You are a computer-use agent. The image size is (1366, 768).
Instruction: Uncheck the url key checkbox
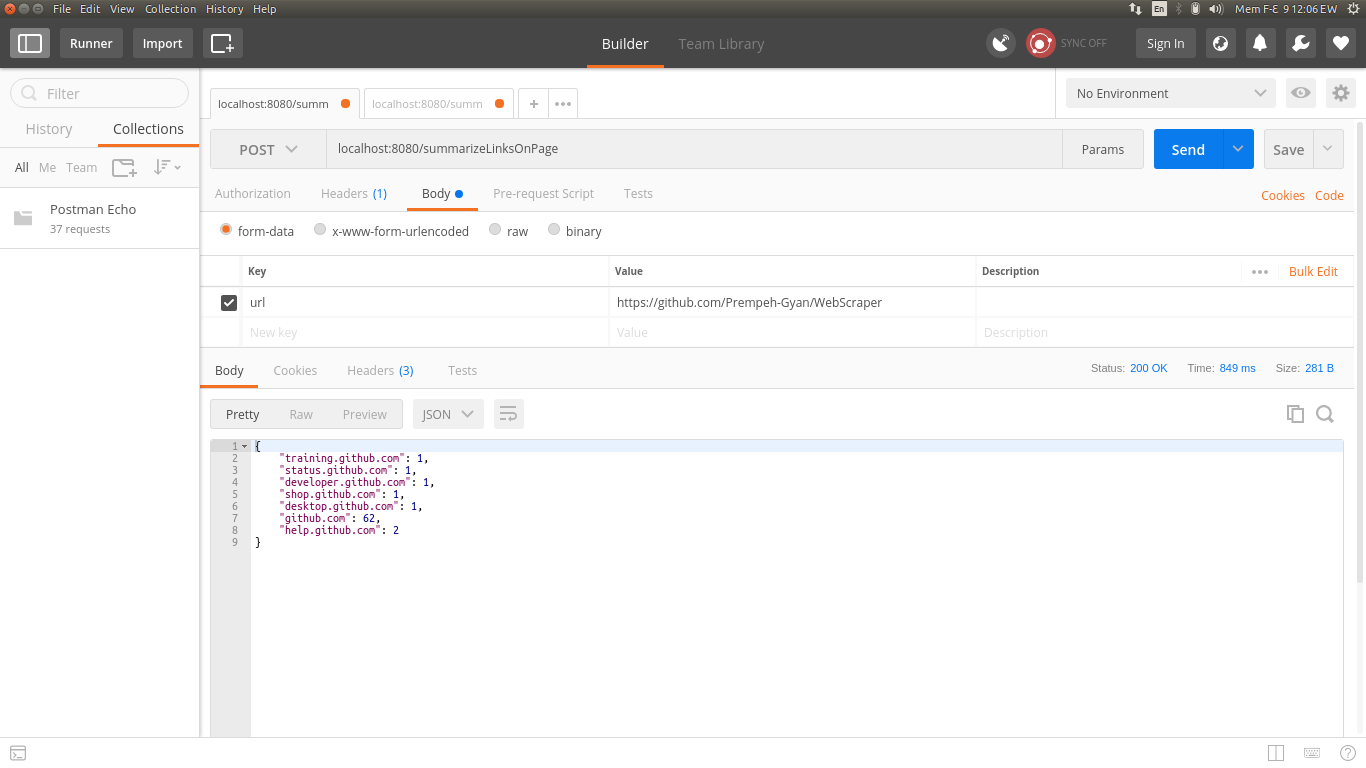pyautogui.click(x=229, y=302)
